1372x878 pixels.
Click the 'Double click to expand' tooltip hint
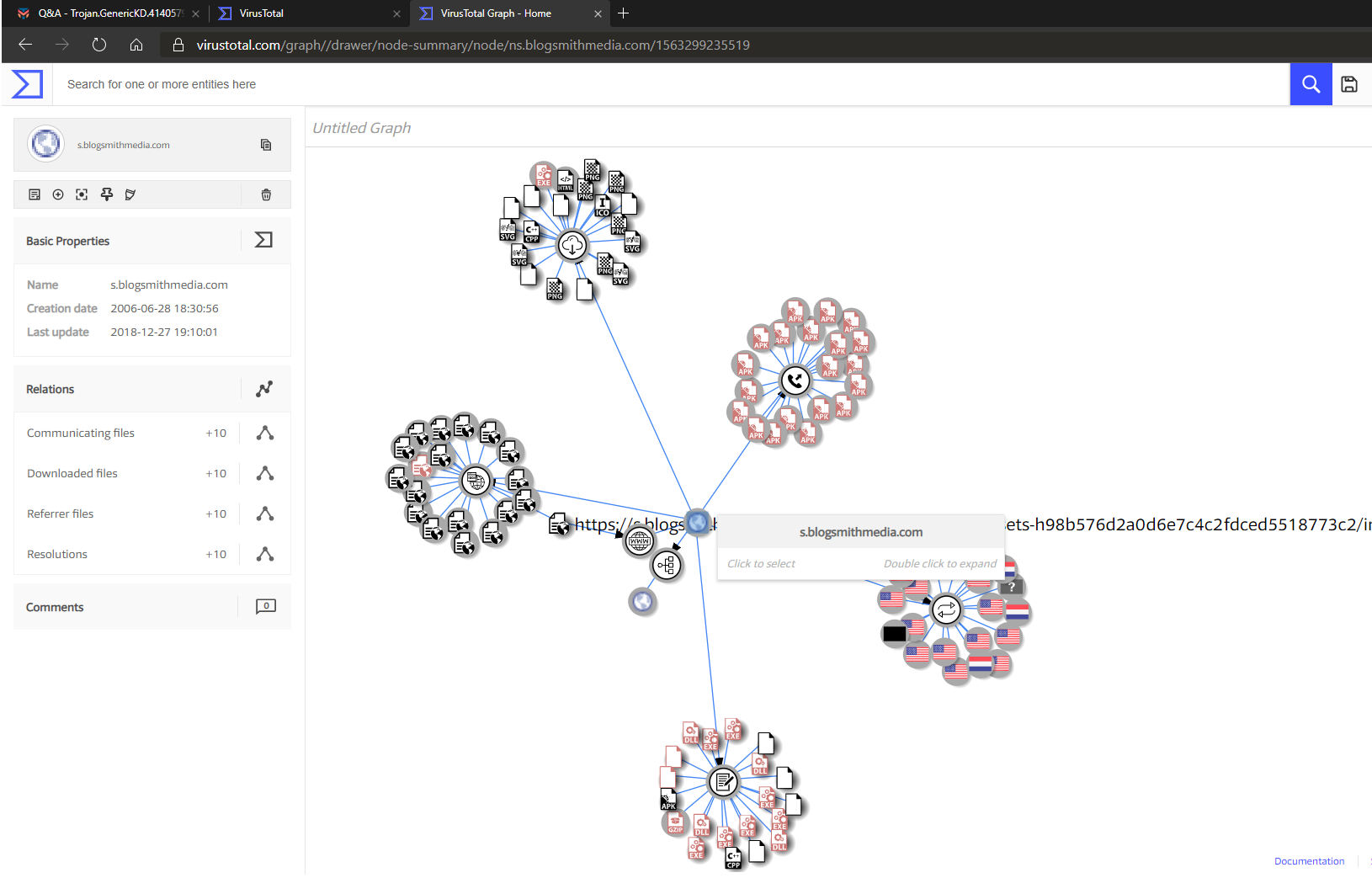tap(940, 564)
